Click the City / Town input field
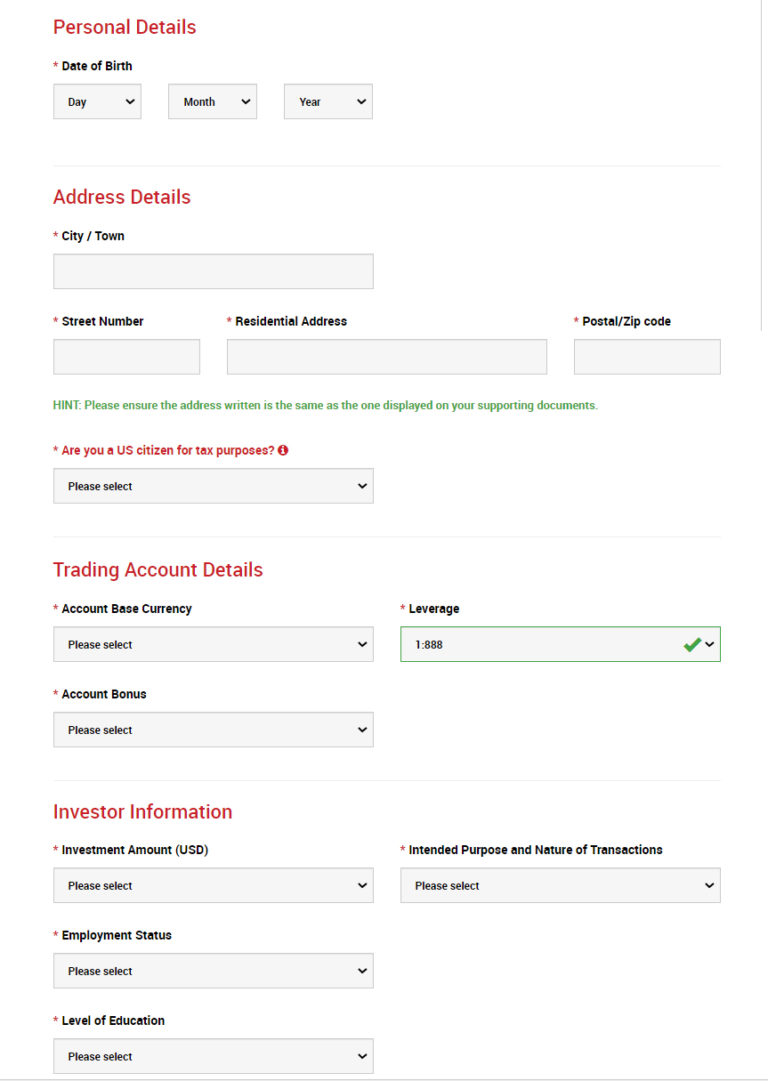The height and width of the screenshot is (1081, 768). pyautogui.click(x=213, y=271)
